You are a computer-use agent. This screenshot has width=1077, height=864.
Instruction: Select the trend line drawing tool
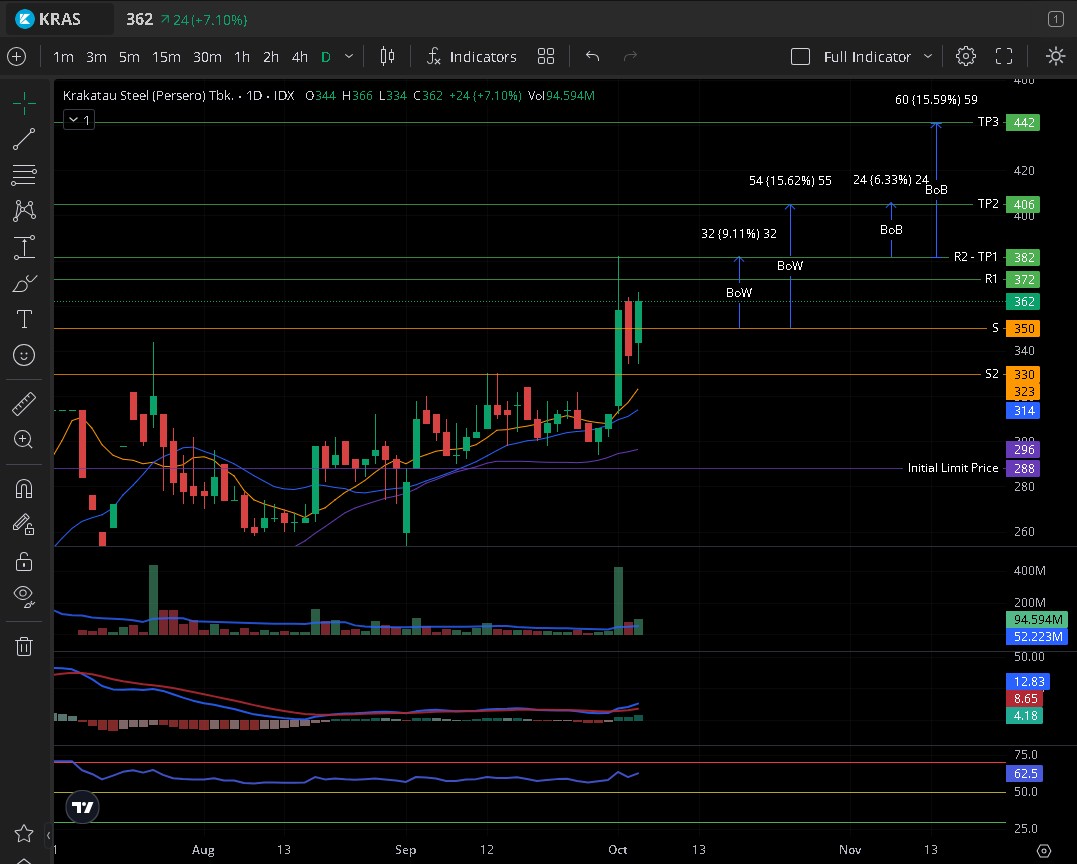coord(24,139)
